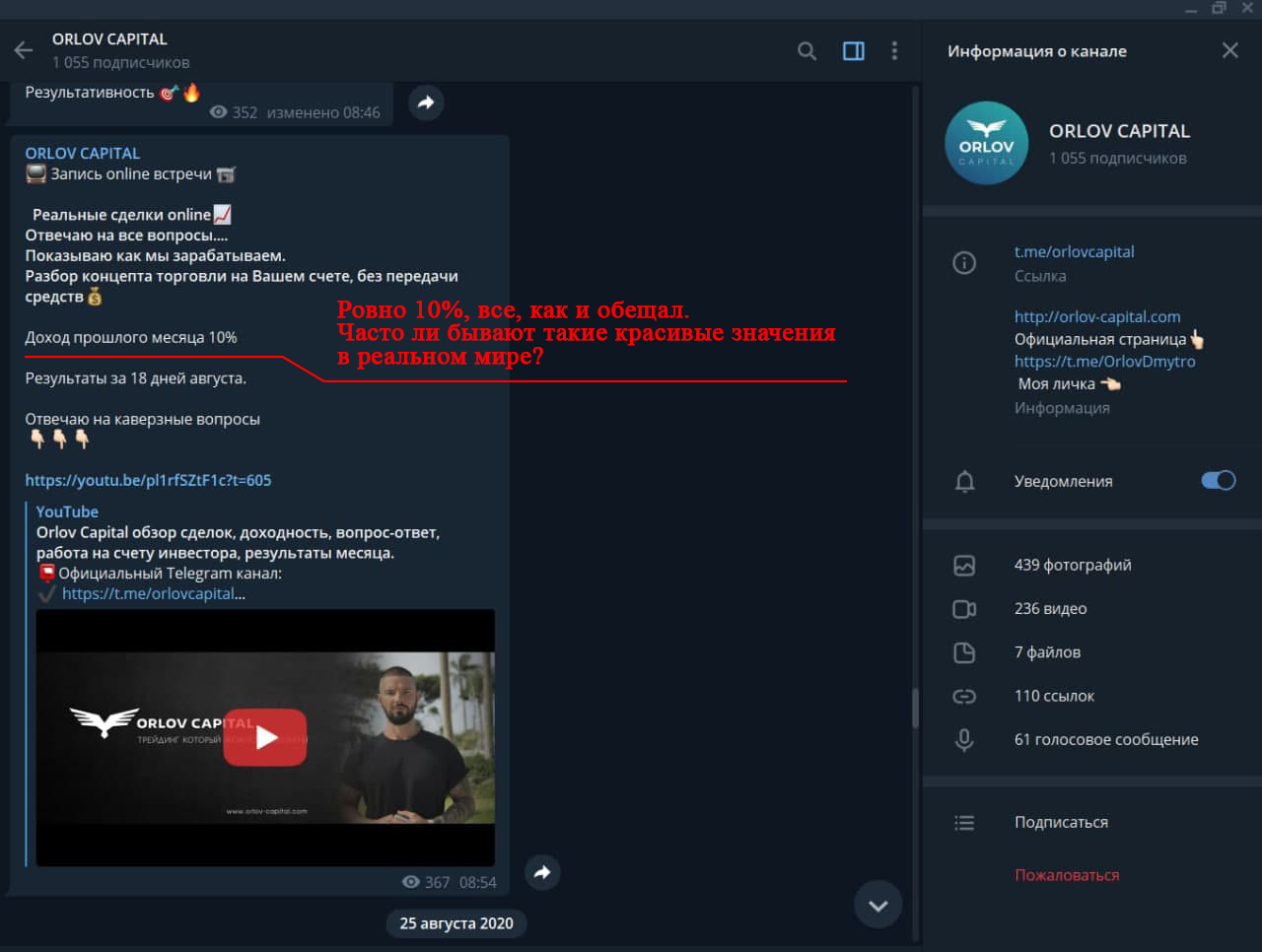Screen dimensions: 1262x952
Task: Jump to latest messages with down arrow
Action: [x=877, y=905]
